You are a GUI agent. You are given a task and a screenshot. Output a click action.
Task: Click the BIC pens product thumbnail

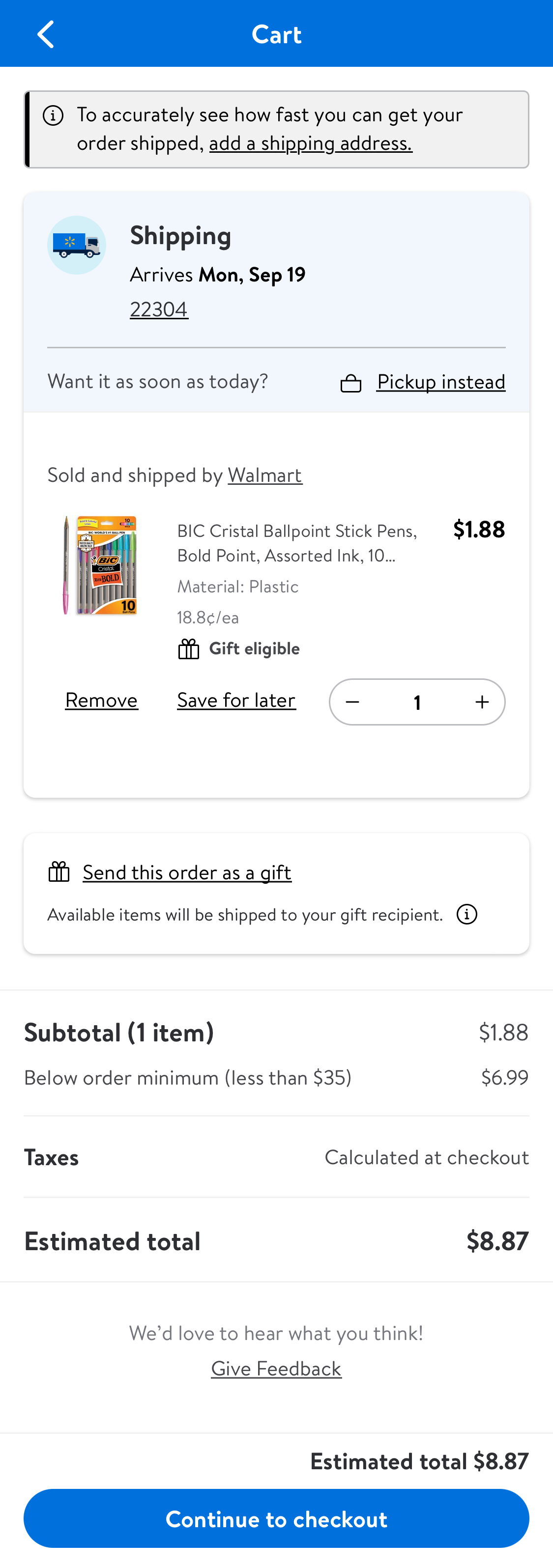point(99,565)
